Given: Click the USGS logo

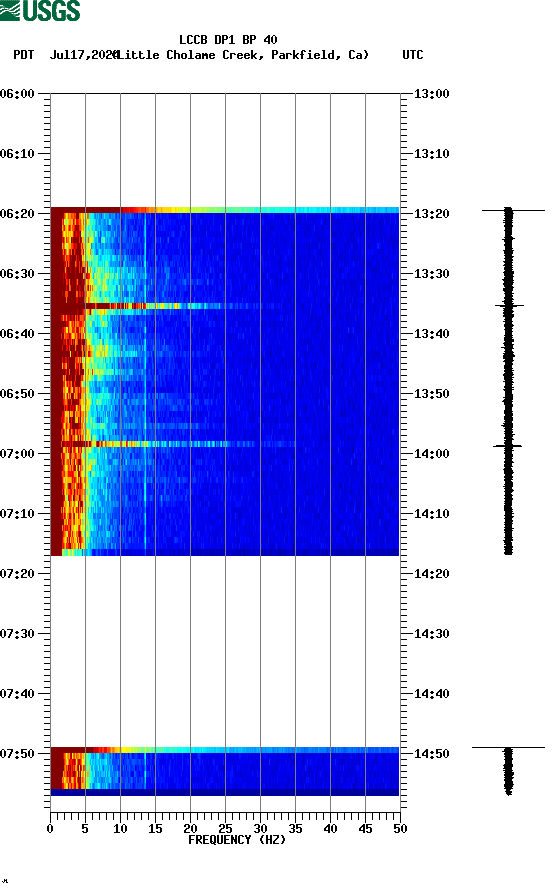Looking at the screenshot, I should pyautogui.click(x=40, y=10).
